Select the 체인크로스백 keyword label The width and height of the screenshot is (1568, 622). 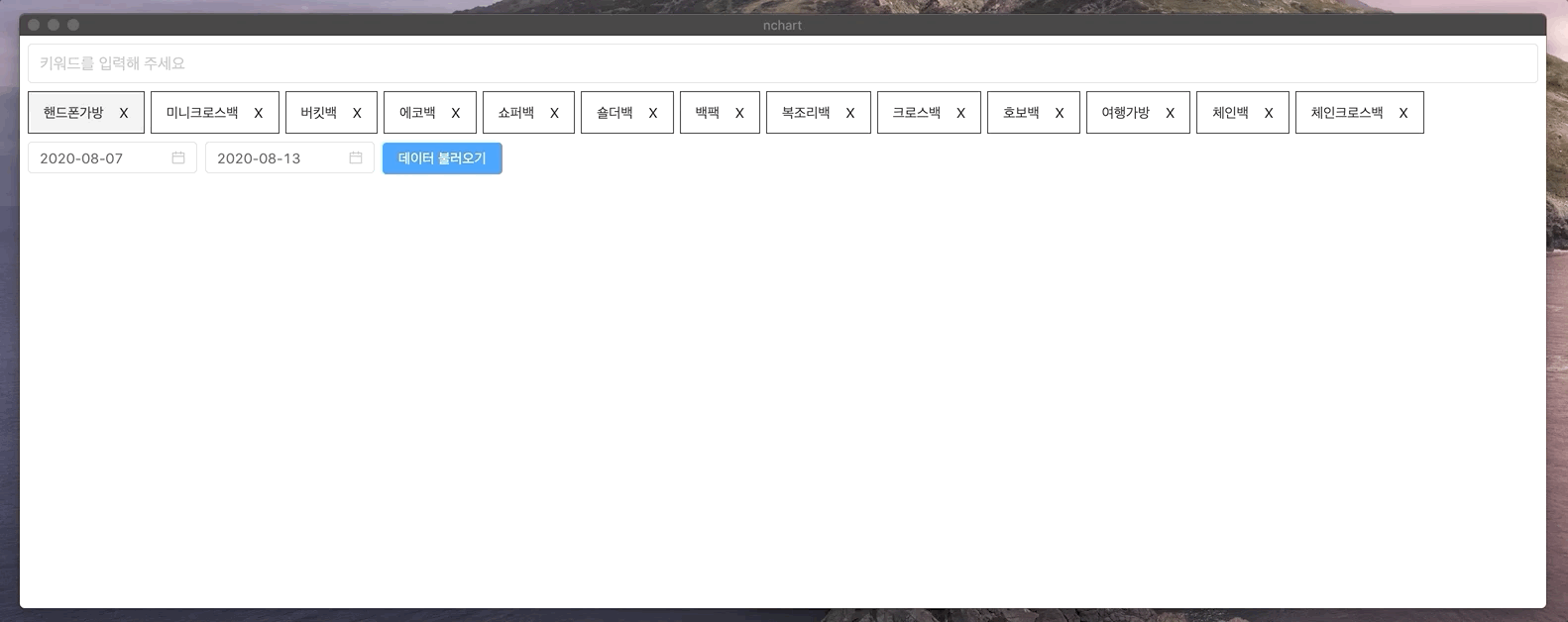click(x=1347, y=113)
